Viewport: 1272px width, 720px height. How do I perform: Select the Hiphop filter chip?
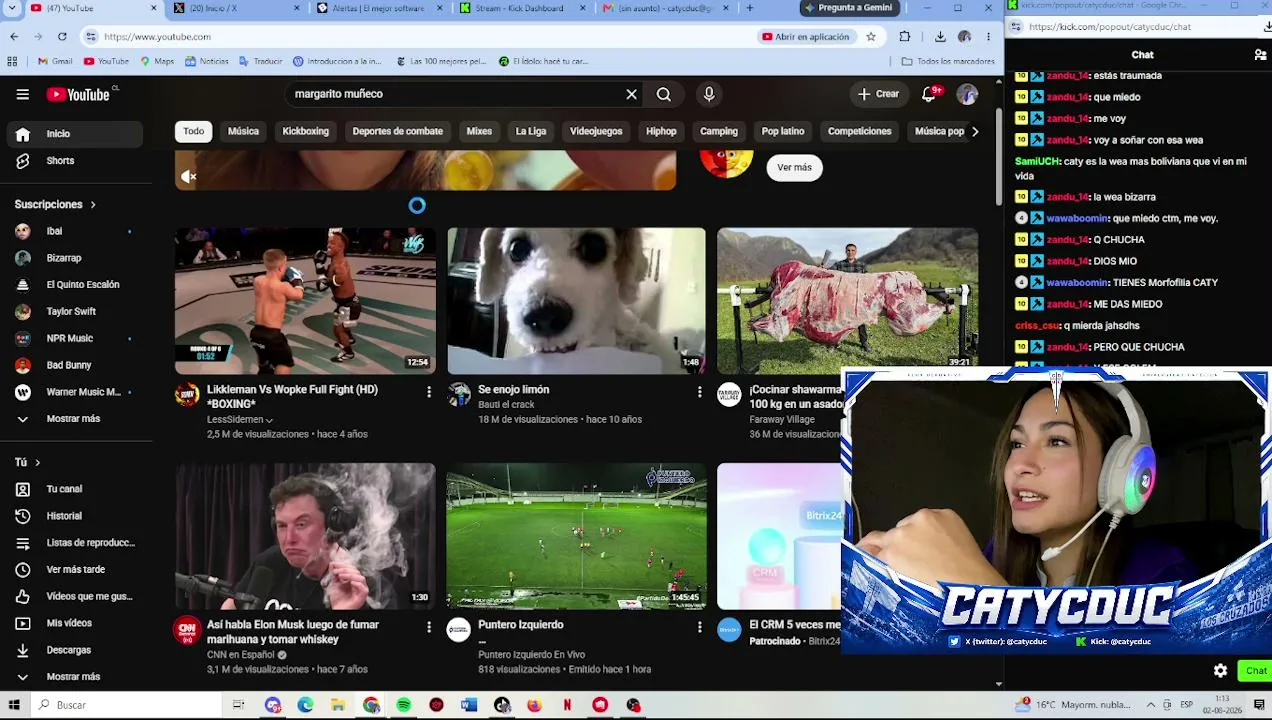coord(661,131)
